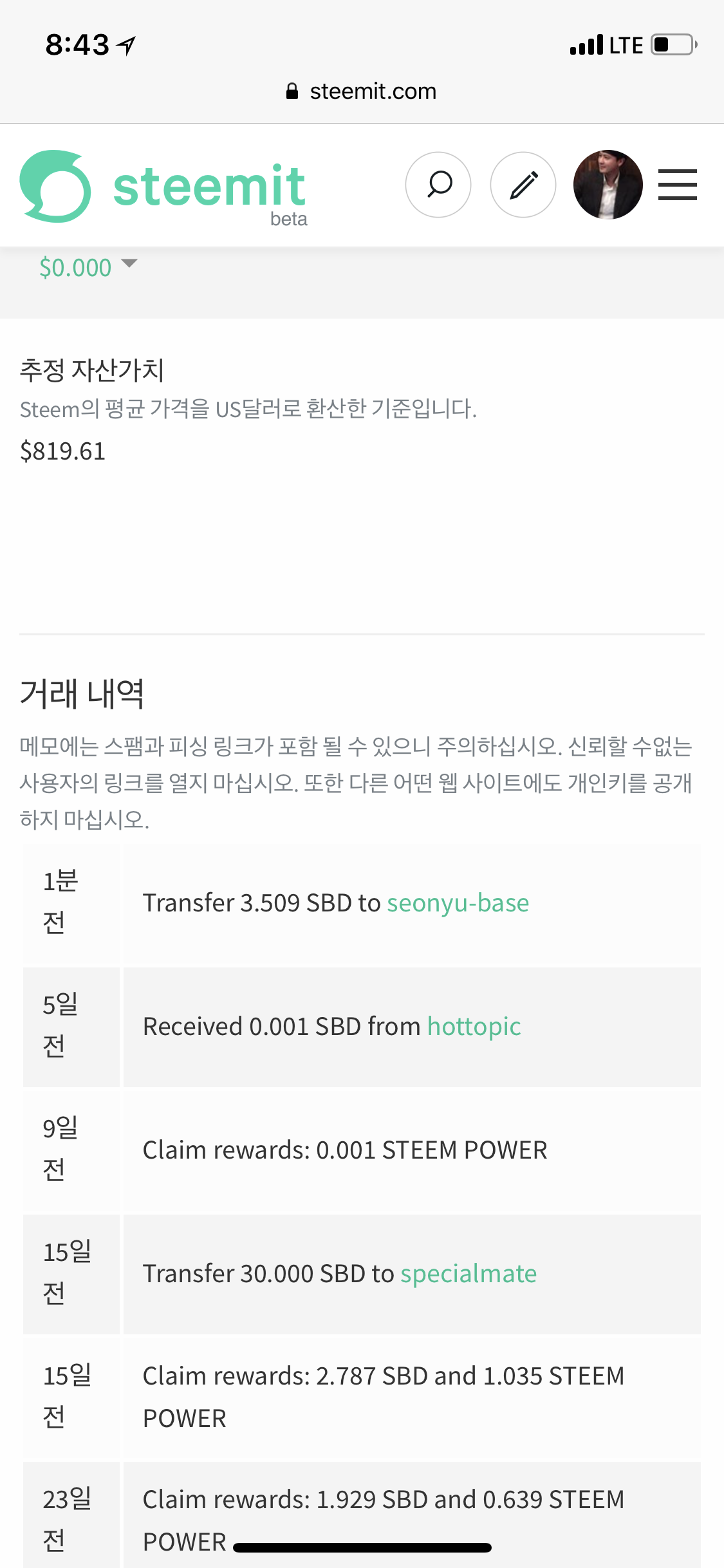Open the specialmate account link
Screen dimensions: 724x1568
pyautogui.click(x=469, y=1274)
